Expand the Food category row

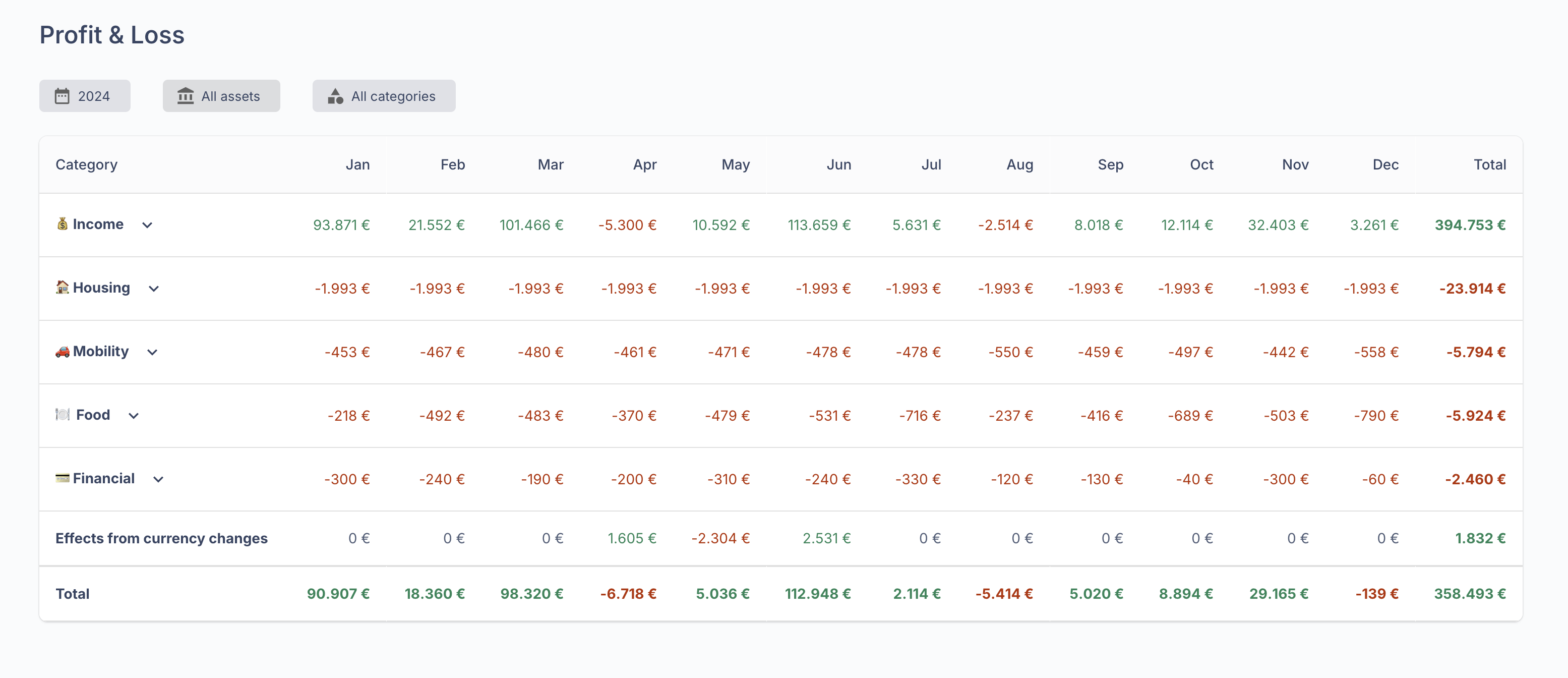(133, 416)
